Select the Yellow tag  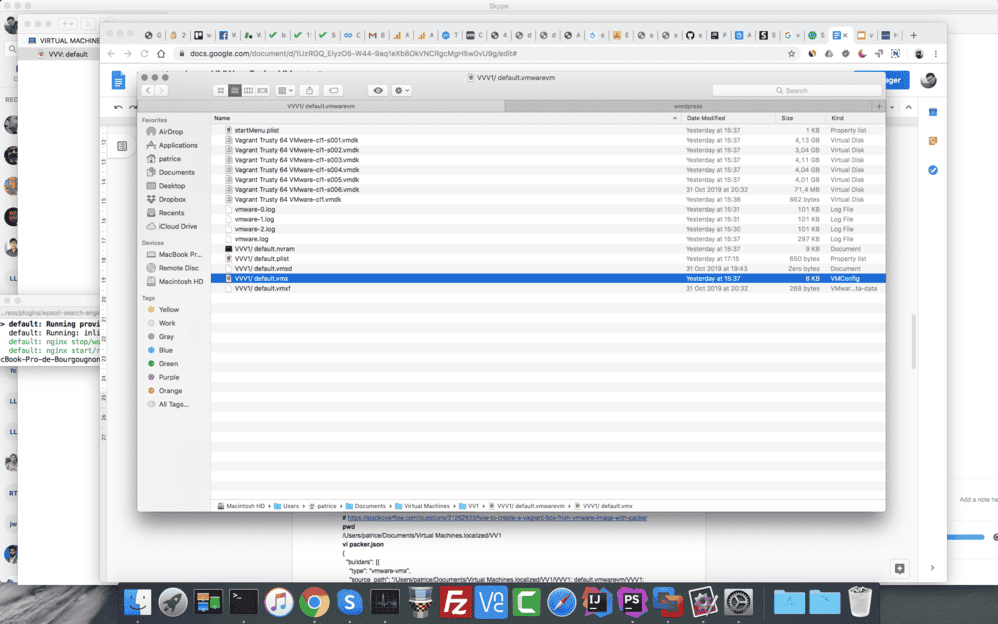[x=164, y=309]
